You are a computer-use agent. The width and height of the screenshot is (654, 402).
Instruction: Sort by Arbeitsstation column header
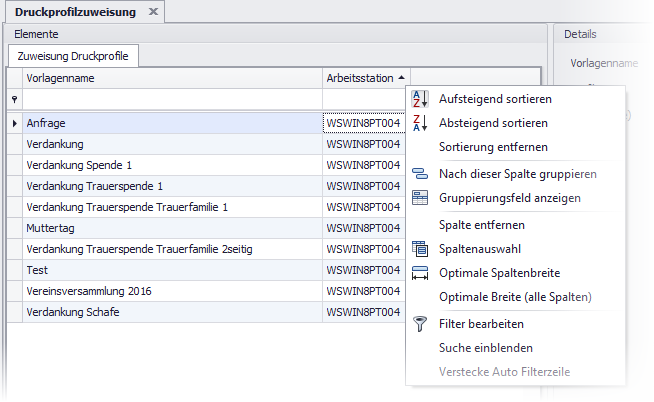point(360,77)
